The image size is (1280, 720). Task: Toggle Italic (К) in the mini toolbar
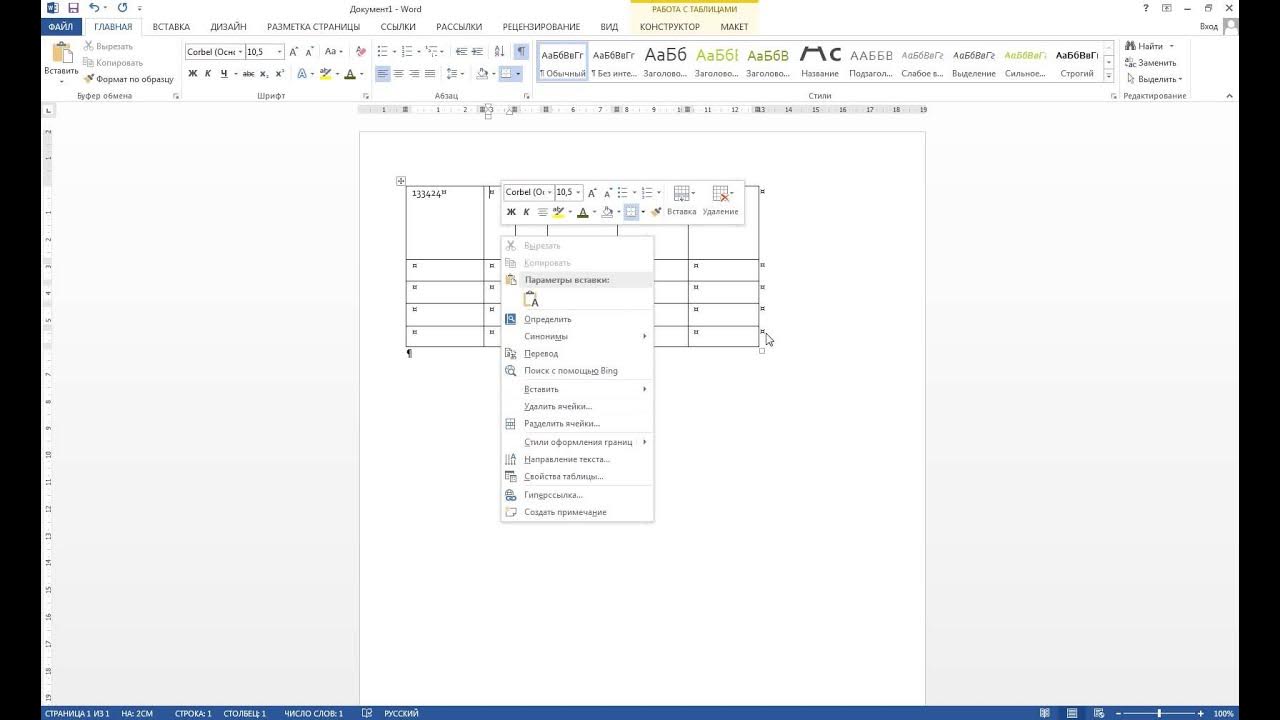[526, 212]
